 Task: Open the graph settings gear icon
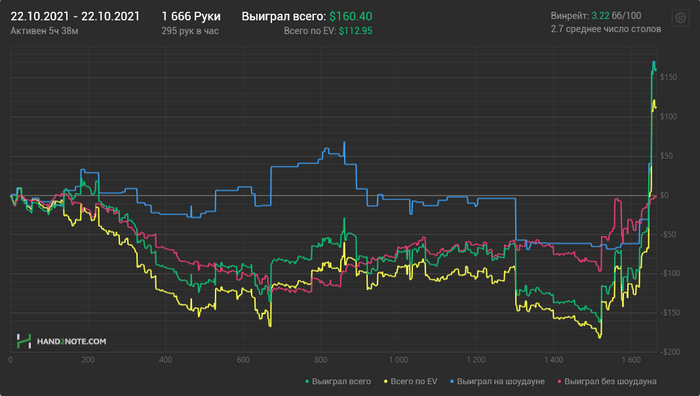click(680, 18)
